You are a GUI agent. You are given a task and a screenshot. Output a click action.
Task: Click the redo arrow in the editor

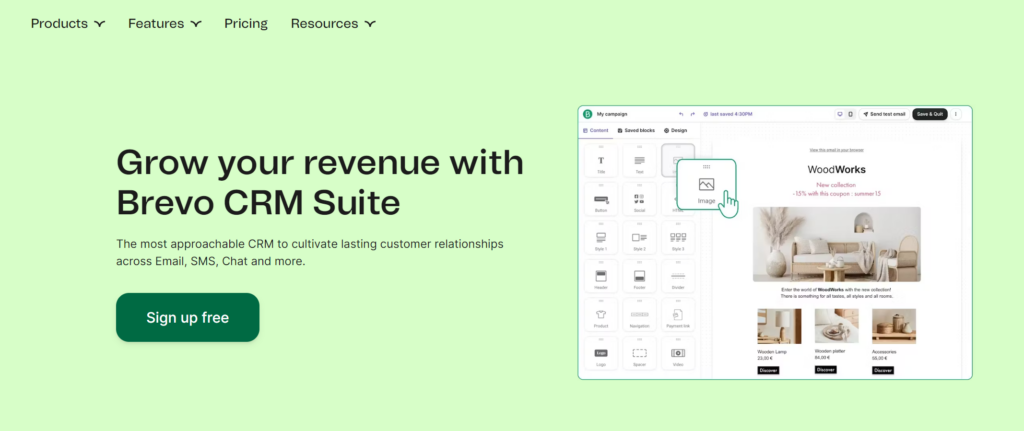[693, 114]
